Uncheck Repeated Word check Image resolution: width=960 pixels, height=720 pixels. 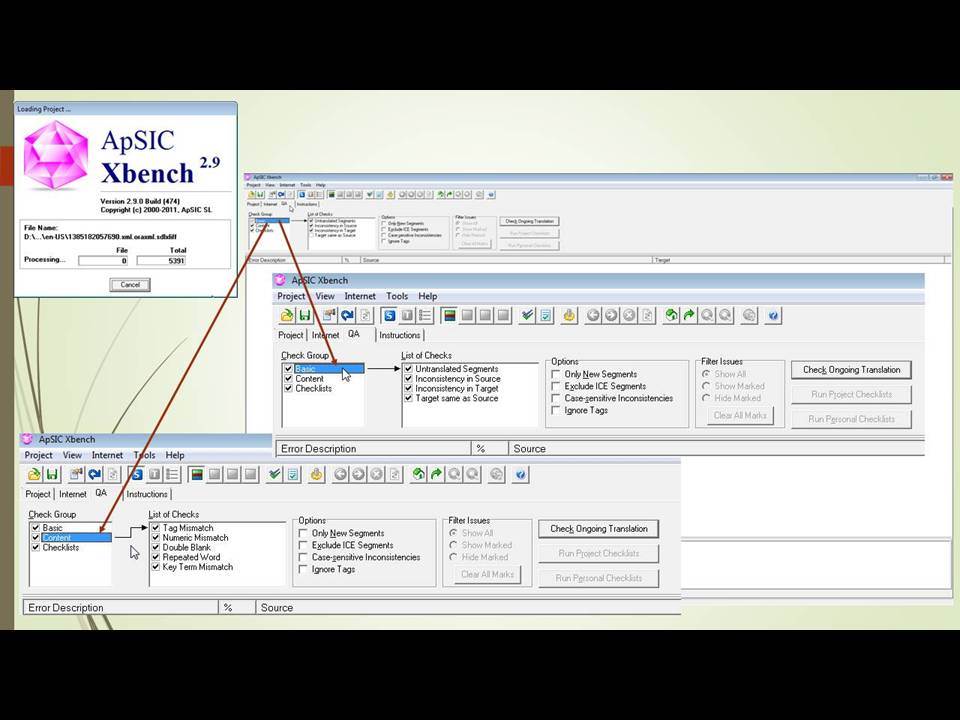coord(156,557)
